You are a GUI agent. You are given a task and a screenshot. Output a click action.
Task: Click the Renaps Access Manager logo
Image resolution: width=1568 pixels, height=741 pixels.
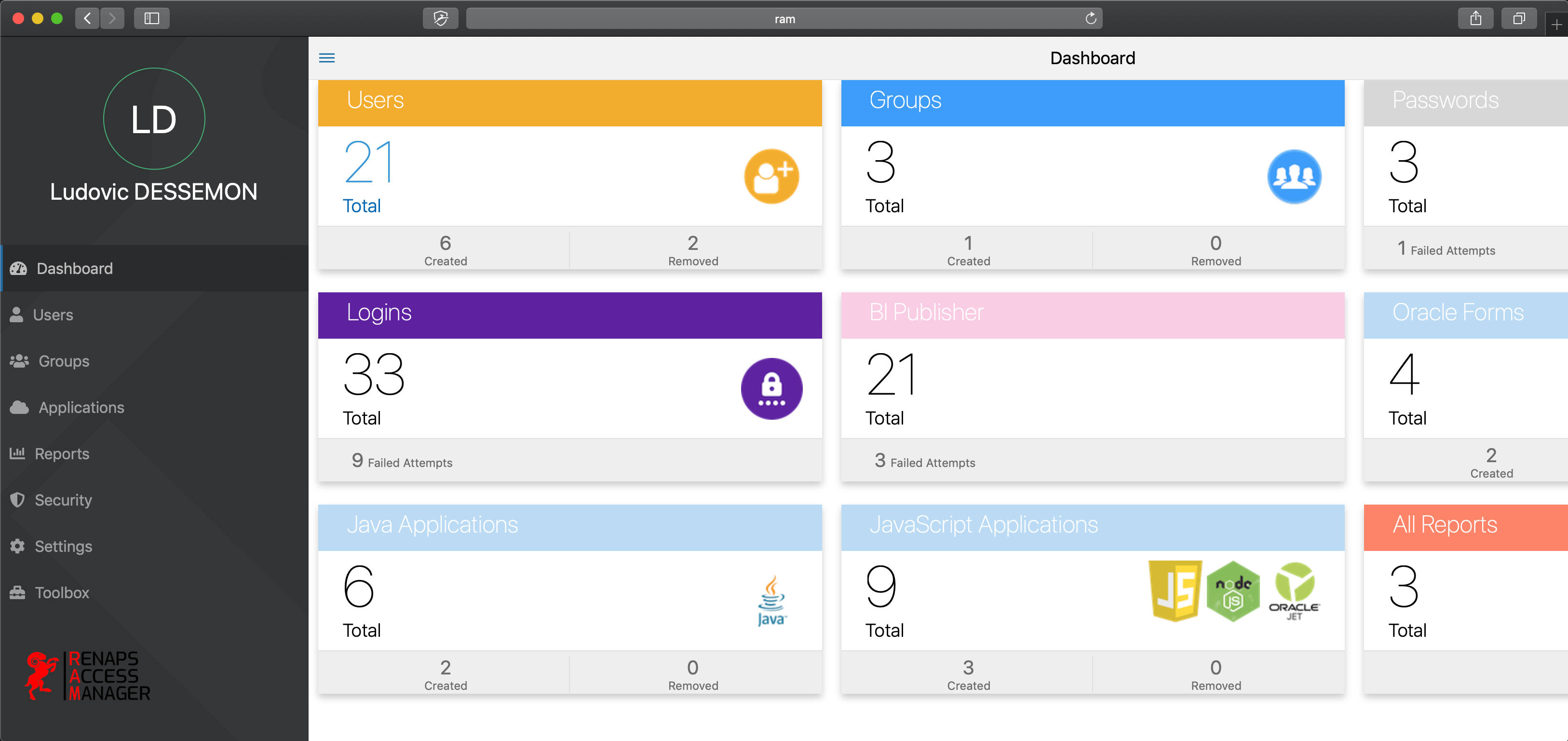(x=88, y=675)
